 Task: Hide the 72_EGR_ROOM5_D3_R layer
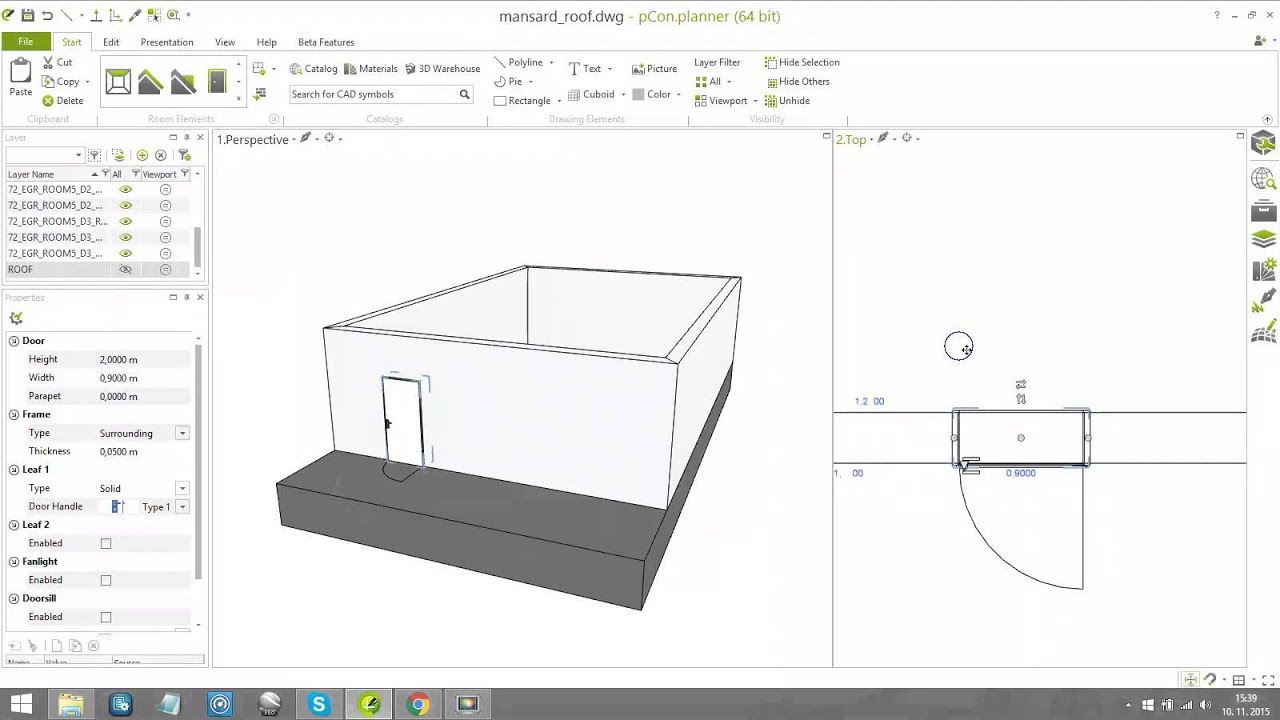click(x=125, y=221)
